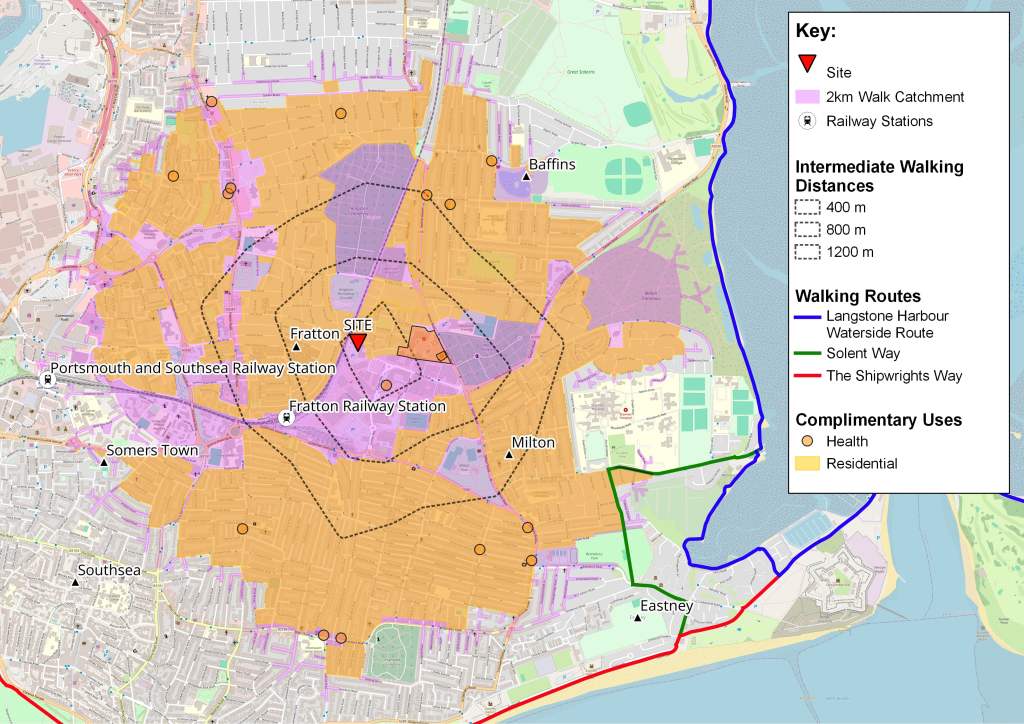Screen dimensions: 1024x724
Task: Click the pink 2km Walk Catchment swatch
Action: coord(807,97)
